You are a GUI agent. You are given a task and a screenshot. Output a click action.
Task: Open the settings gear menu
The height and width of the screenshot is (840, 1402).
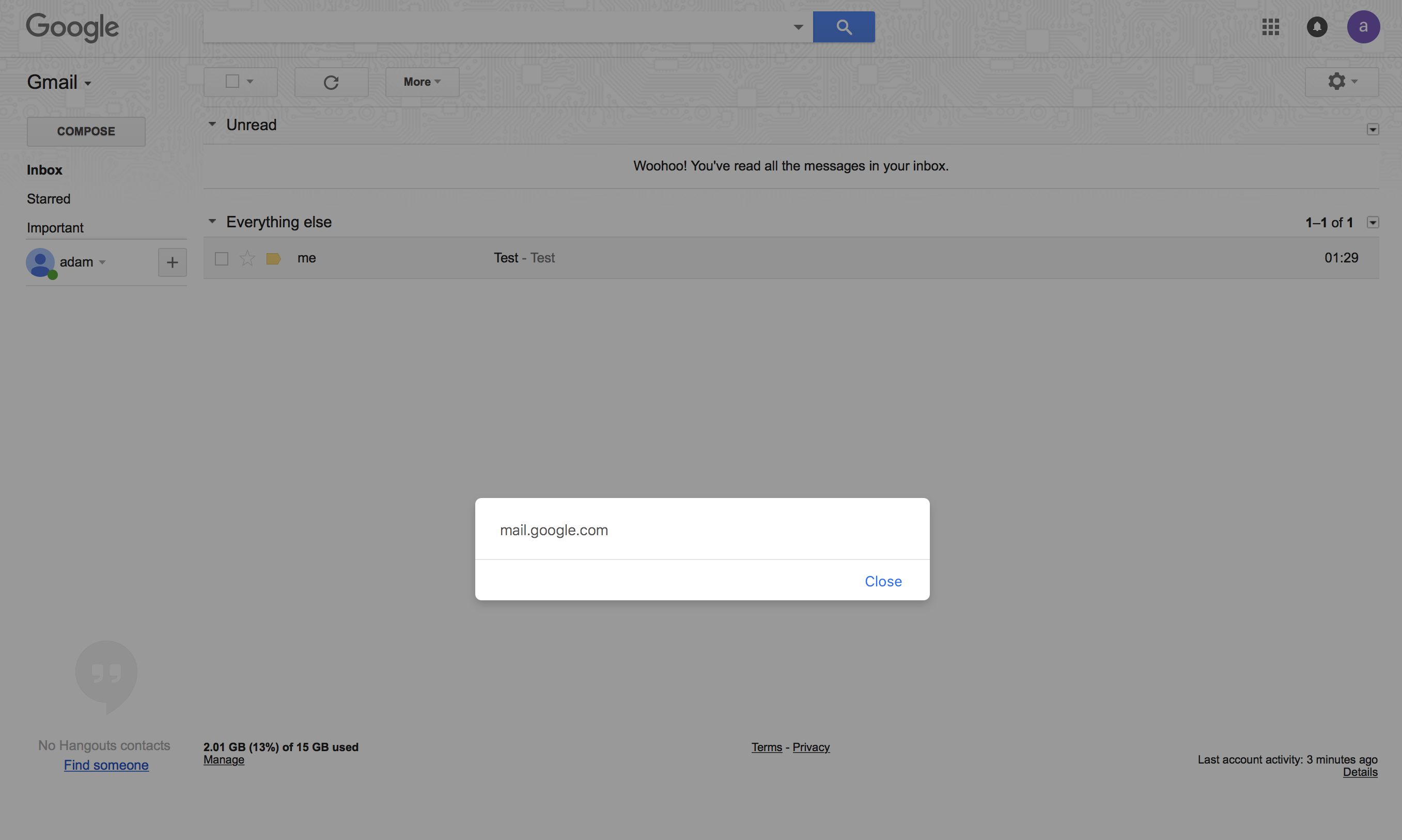(x=1342, y=82)
